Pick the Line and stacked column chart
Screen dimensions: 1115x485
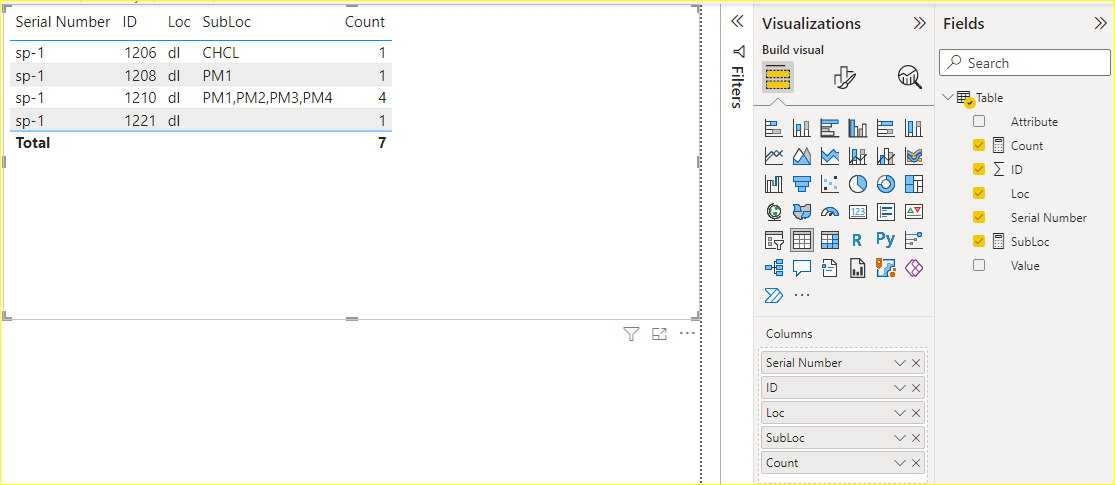click(x=858, y=156)
